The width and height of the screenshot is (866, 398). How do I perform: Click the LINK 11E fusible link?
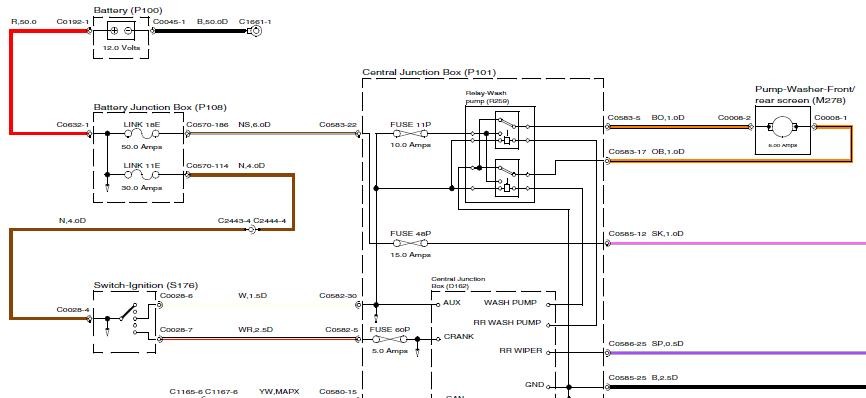[x=141, y=175]
